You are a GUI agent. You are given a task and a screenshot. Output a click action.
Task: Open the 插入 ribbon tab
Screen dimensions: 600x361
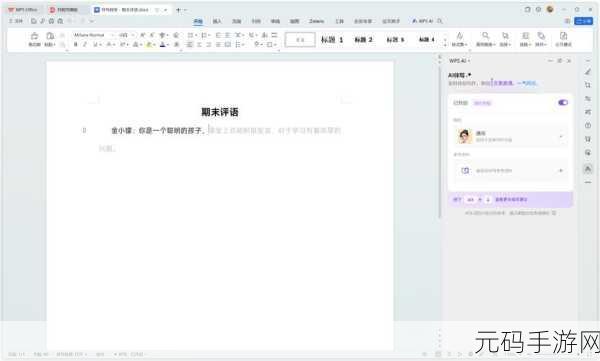(x=217, y=21)
